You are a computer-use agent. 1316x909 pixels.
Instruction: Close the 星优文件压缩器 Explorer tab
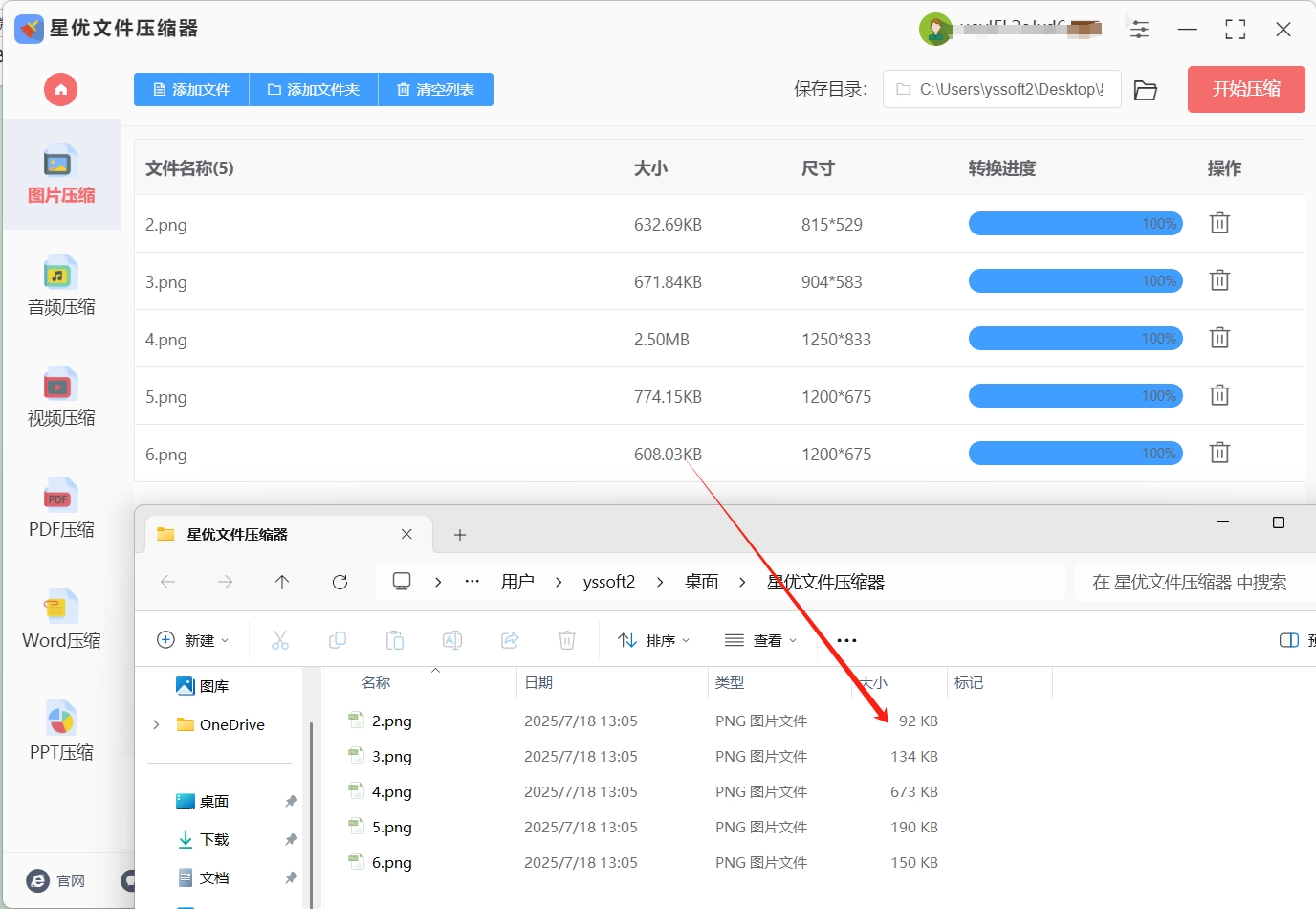pos(406,534)
